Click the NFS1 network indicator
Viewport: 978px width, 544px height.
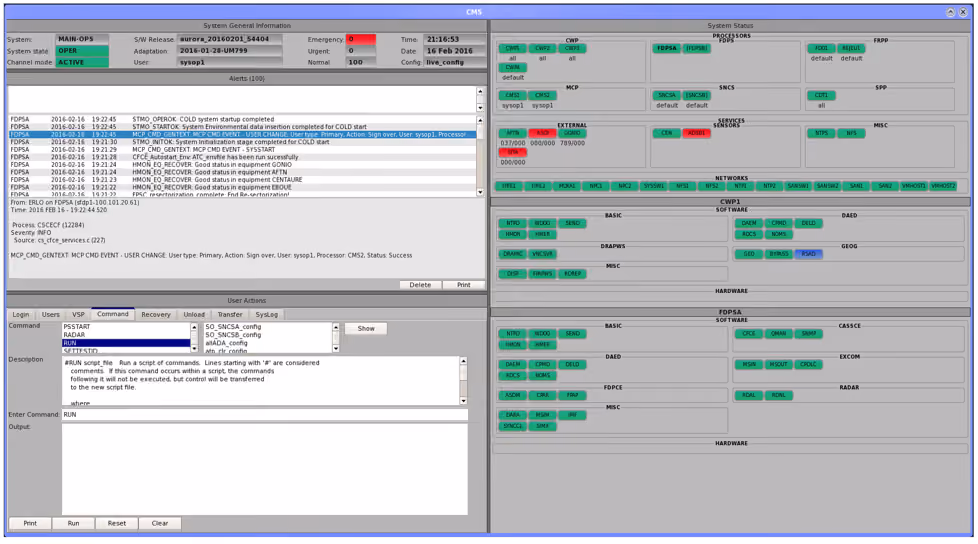pyautogui.click(x=682, y=186)
